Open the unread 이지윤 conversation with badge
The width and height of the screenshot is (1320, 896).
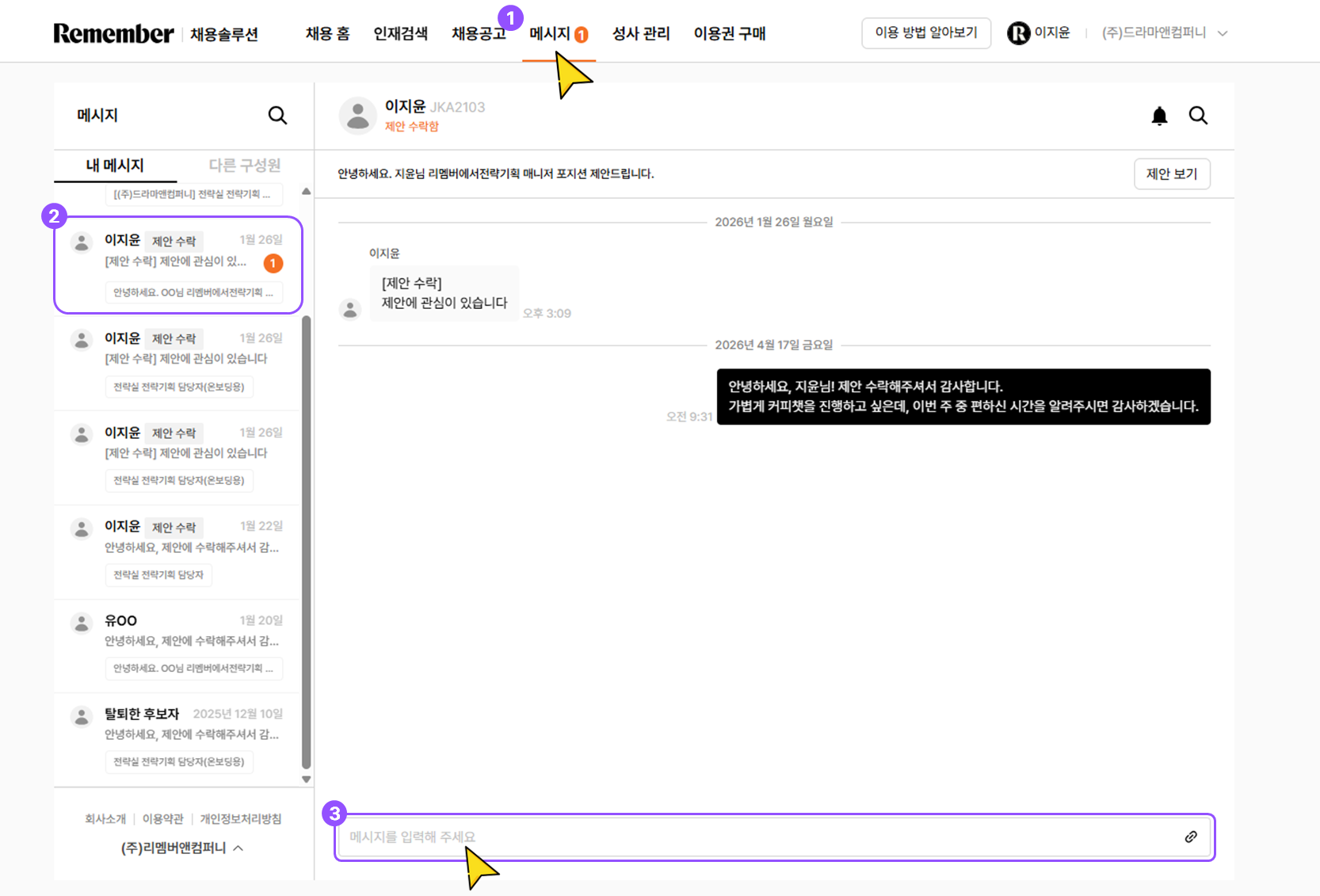click(178, 265)
